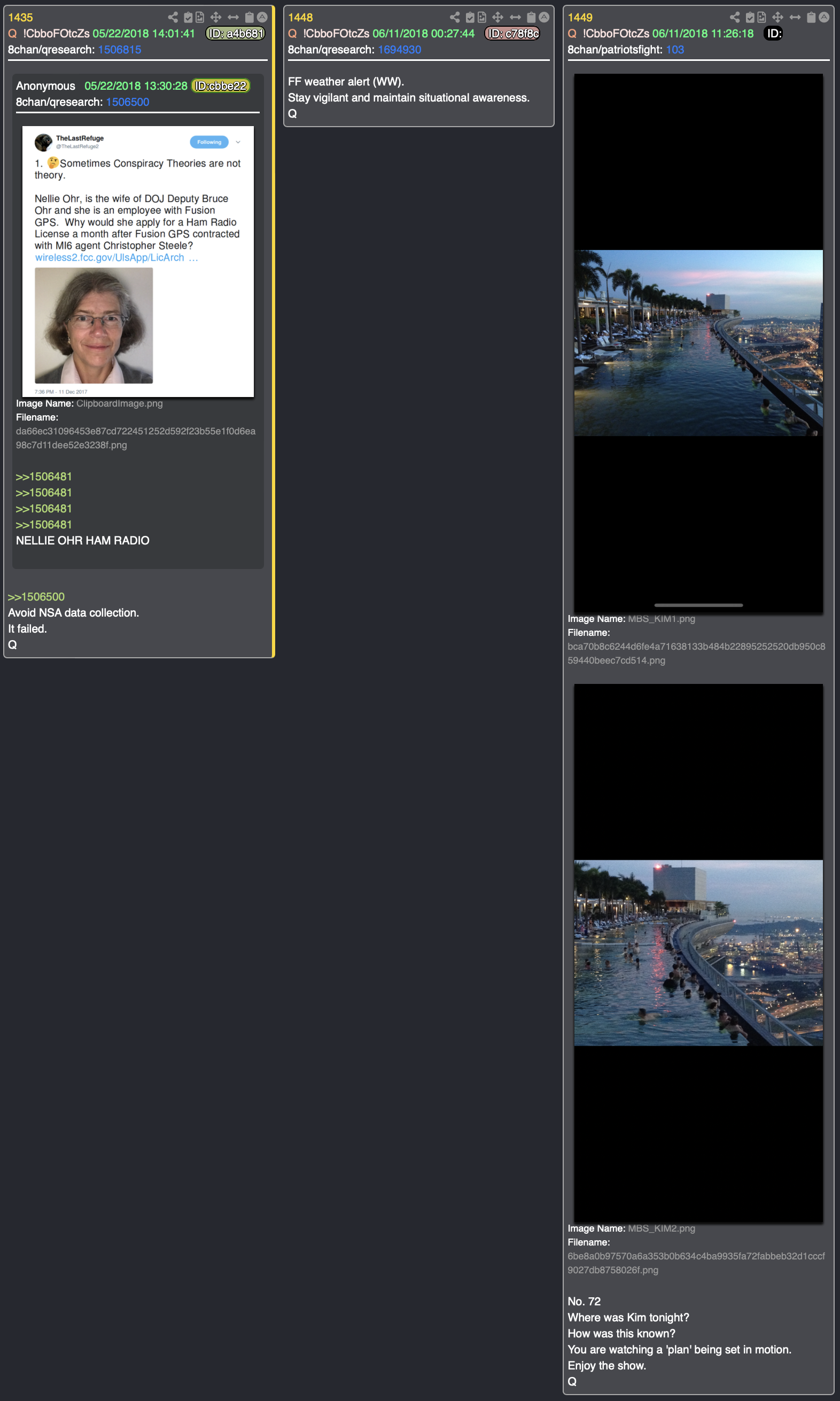The height and width of the screenshot is (1401, 840).
Task: Click the image file icon on post 1449
Action: (762, 18)
